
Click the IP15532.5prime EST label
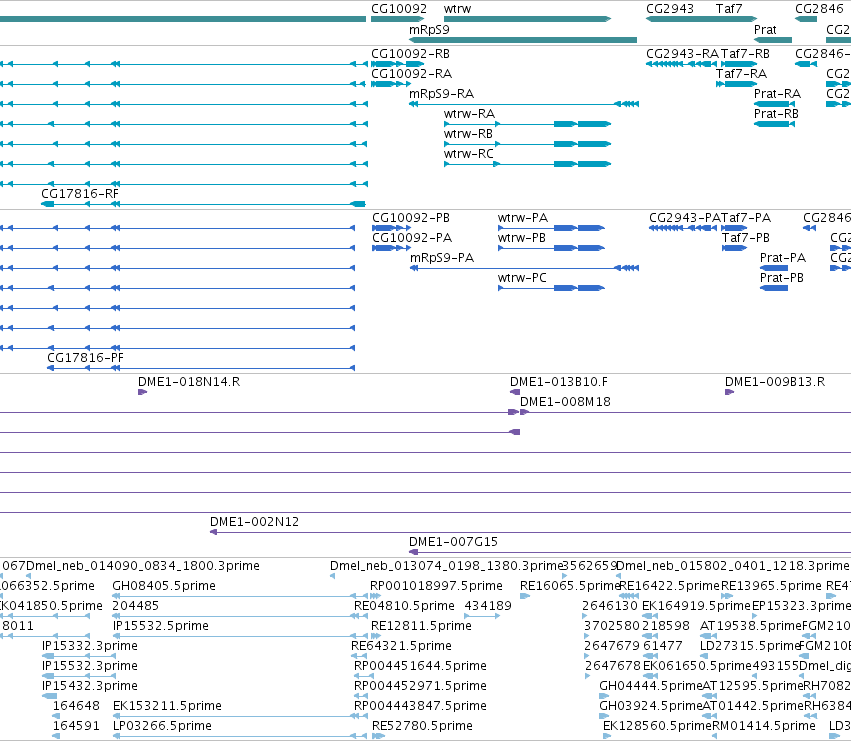click(x=161, y=626)
